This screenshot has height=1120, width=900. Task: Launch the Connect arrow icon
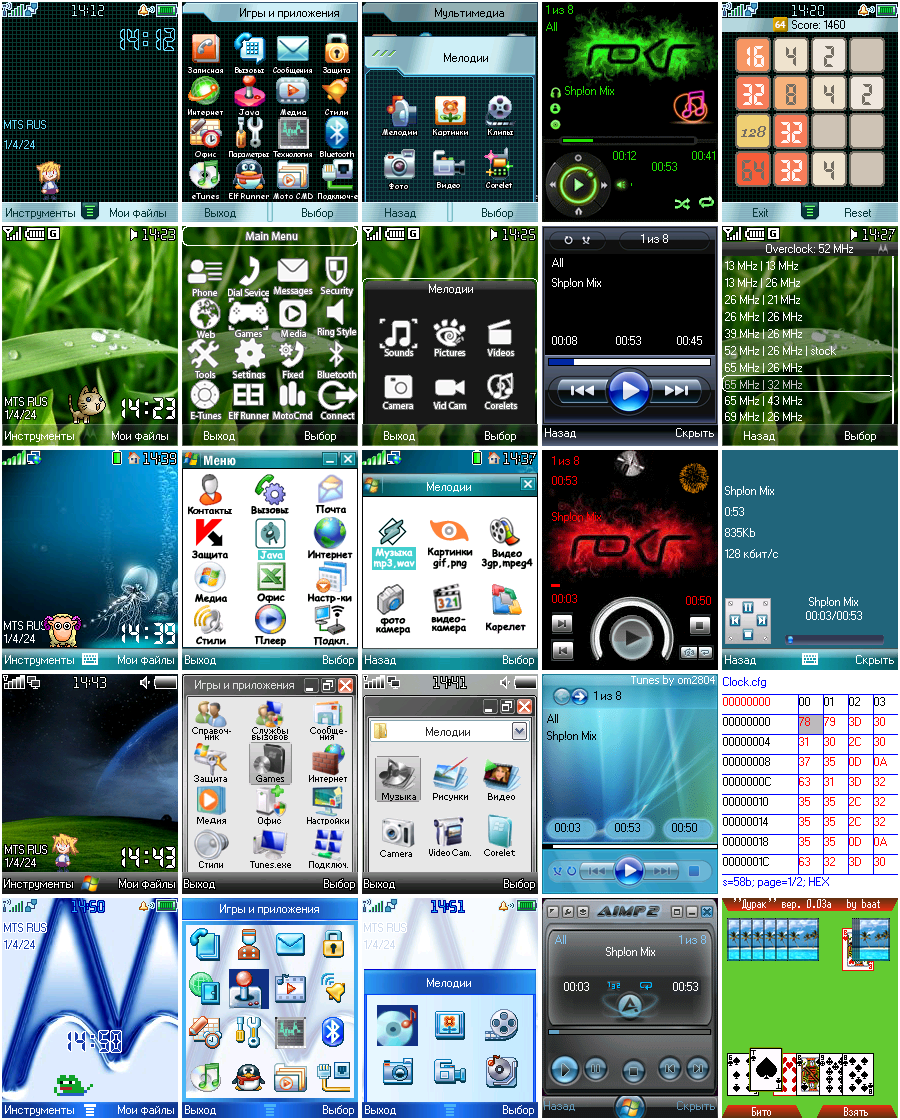[x=337, y=395]
